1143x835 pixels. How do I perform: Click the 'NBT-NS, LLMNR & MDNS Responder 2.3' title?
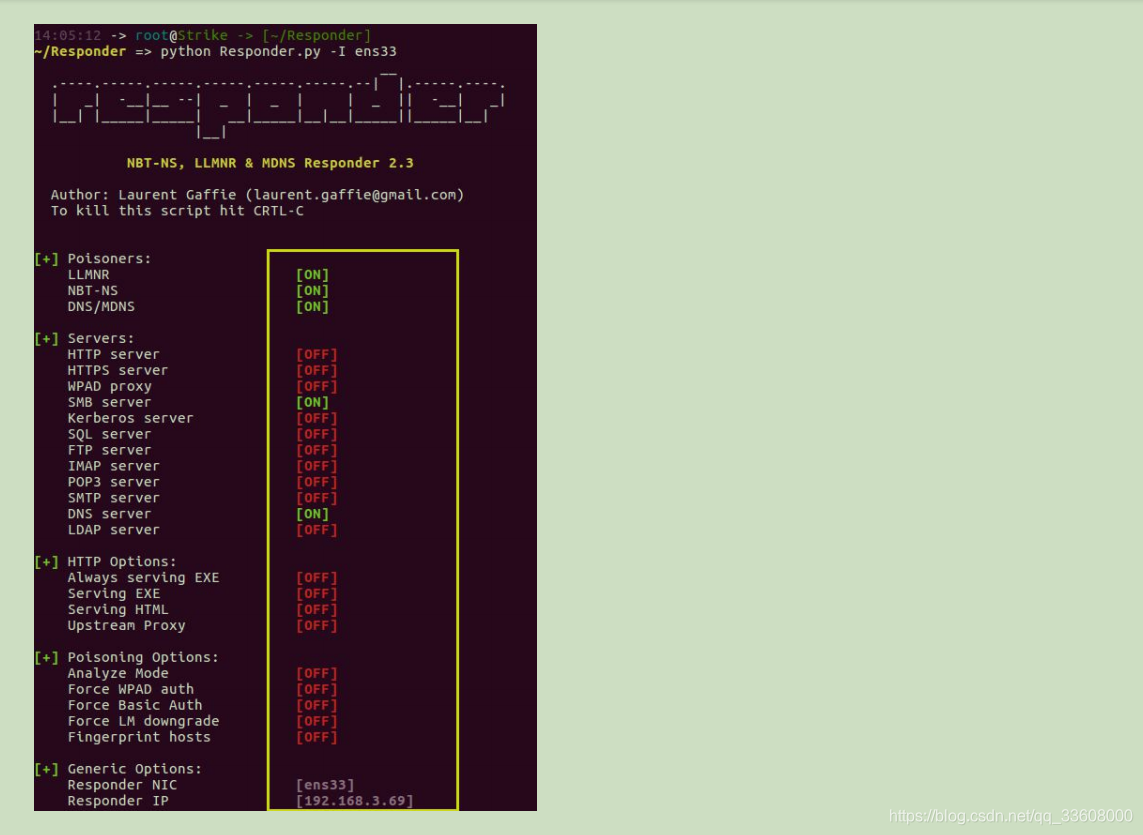270,163
